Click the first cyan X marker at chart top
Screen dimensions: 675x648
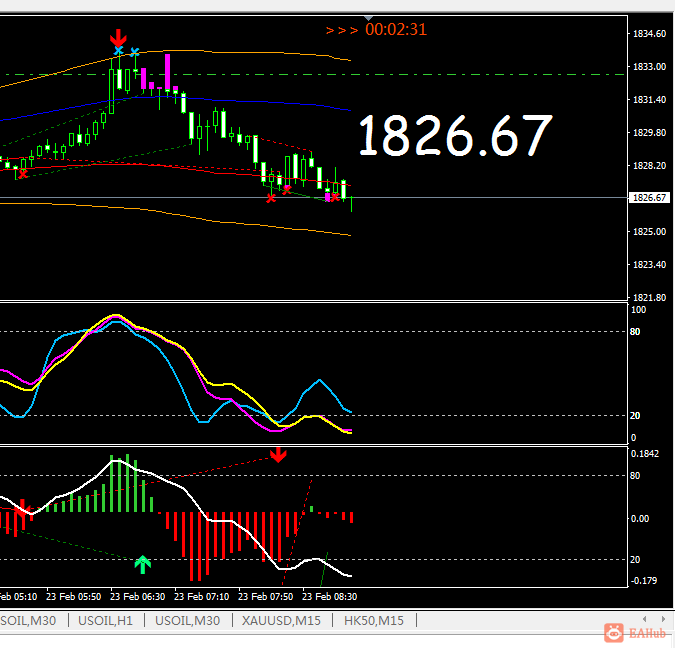[x=118, y=51]
